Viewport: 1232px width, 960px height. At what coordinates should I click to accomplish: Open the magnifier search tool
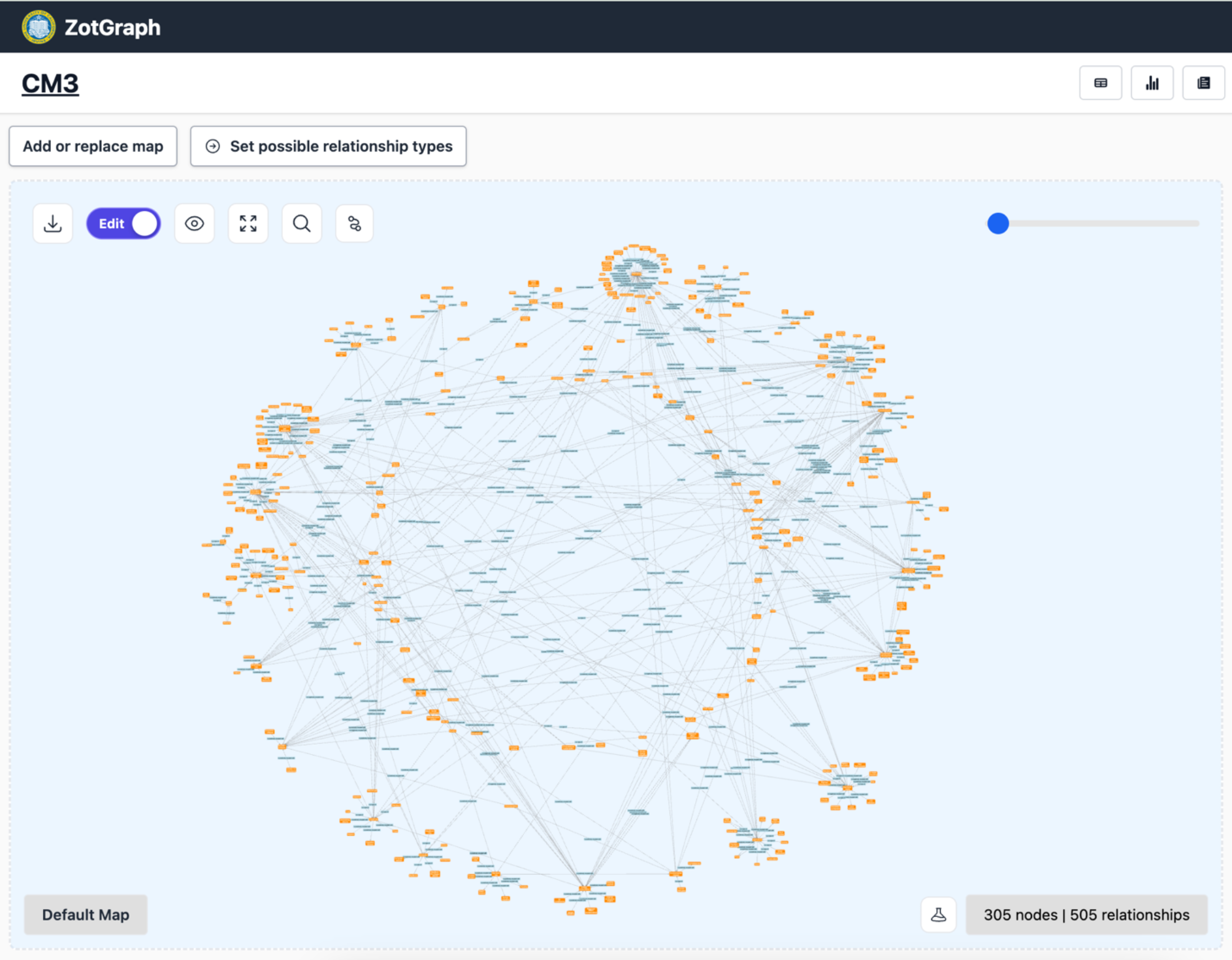pos(301,223)
